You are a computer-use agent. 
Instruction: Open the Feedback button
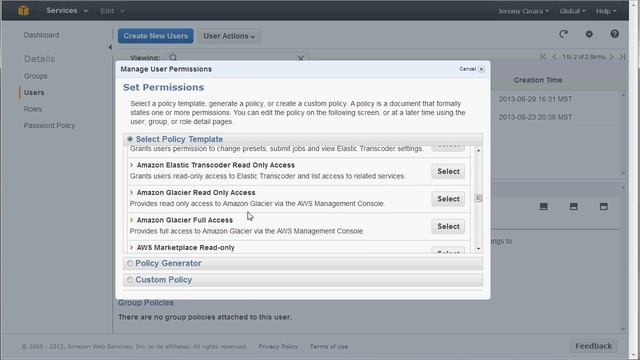click(593, 346)
